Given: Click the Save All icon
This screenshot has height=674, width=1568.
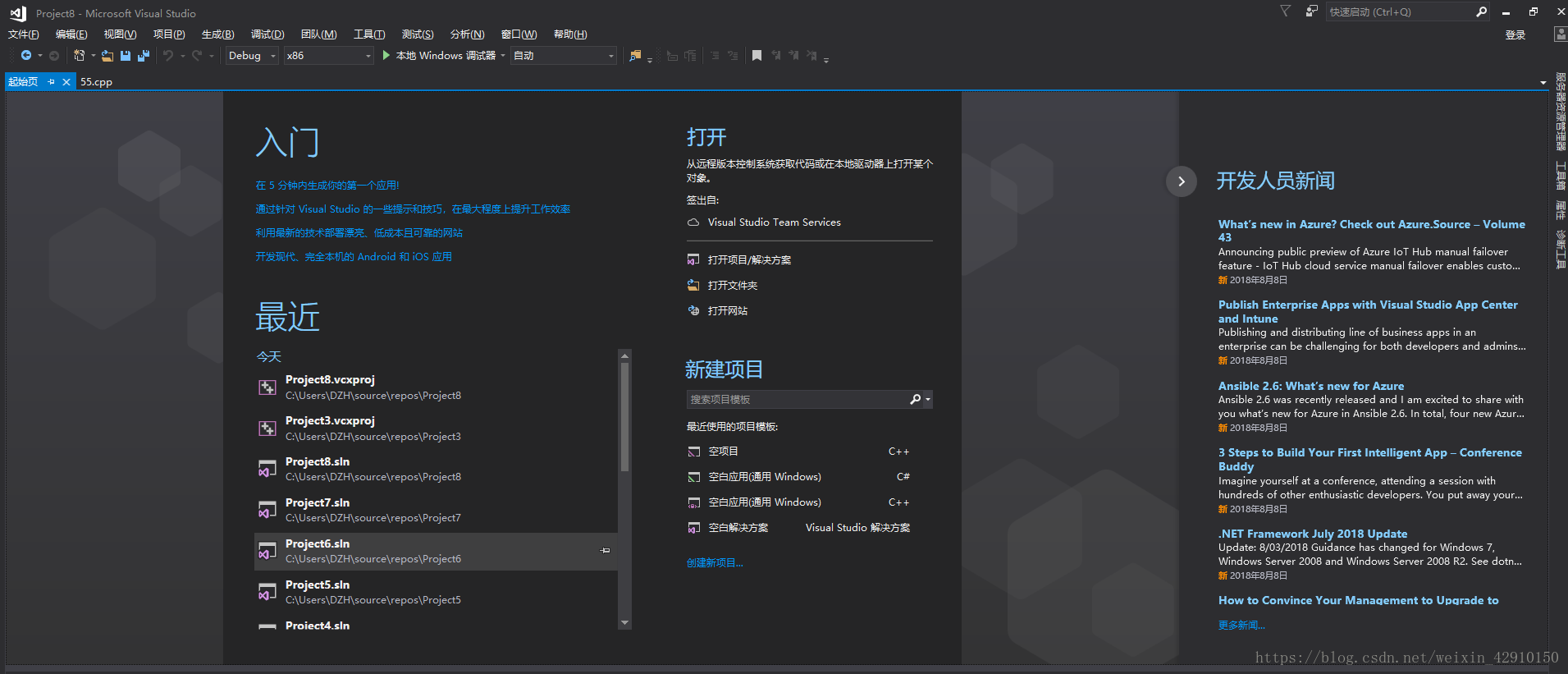Looking at the screenshot, I should click(x=144, y=56).
